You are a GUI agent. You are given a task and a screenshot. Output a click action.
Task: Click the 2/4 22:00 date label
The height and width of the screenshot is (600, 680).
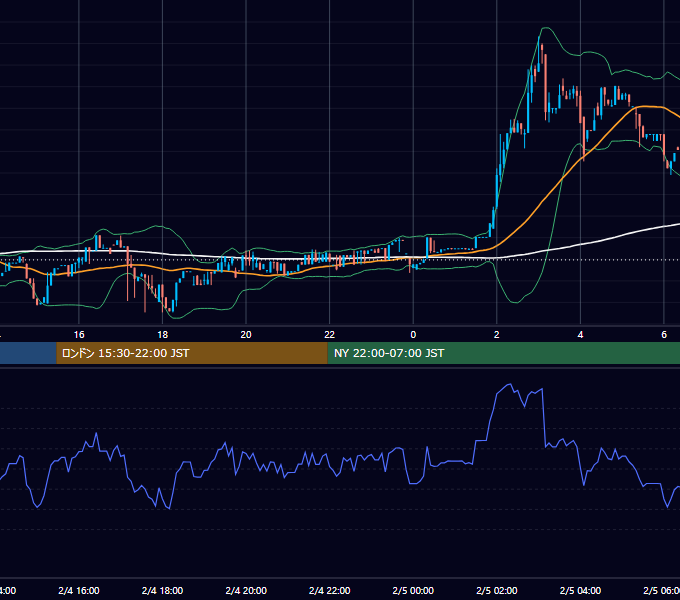330,590
